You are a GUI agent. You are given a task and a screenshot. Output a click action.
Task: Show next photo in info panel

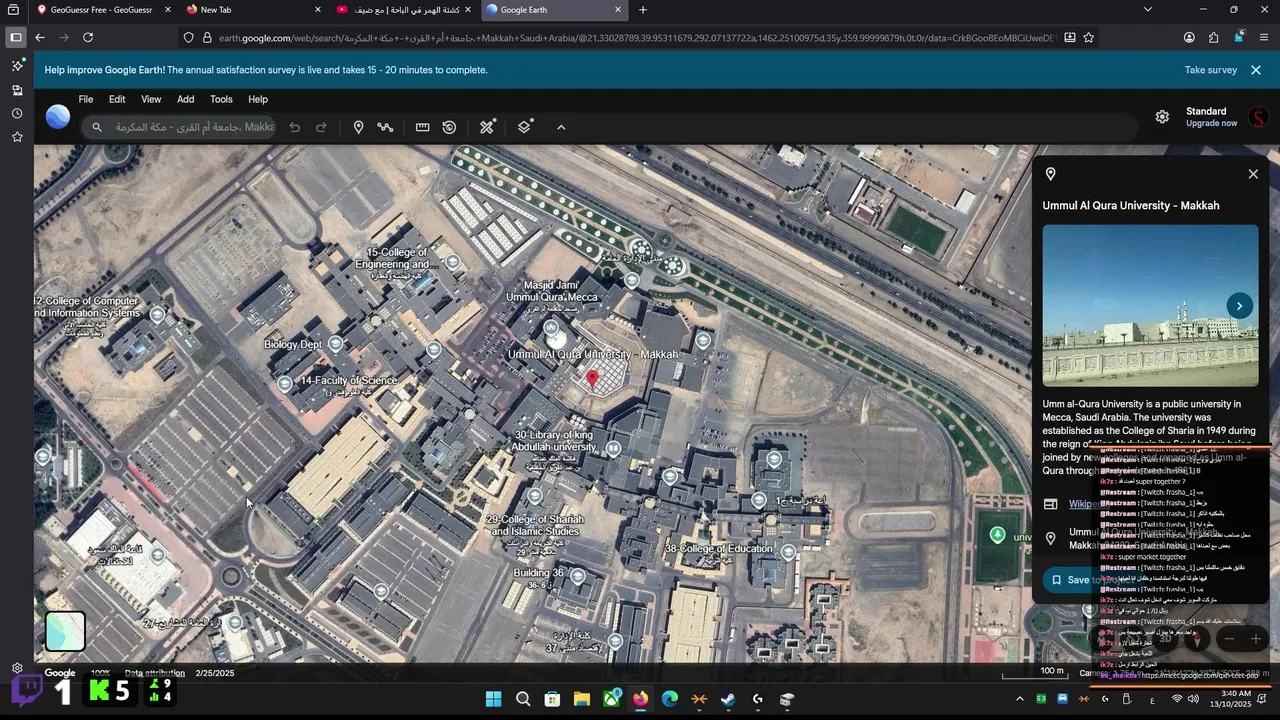coord(1239,306)
